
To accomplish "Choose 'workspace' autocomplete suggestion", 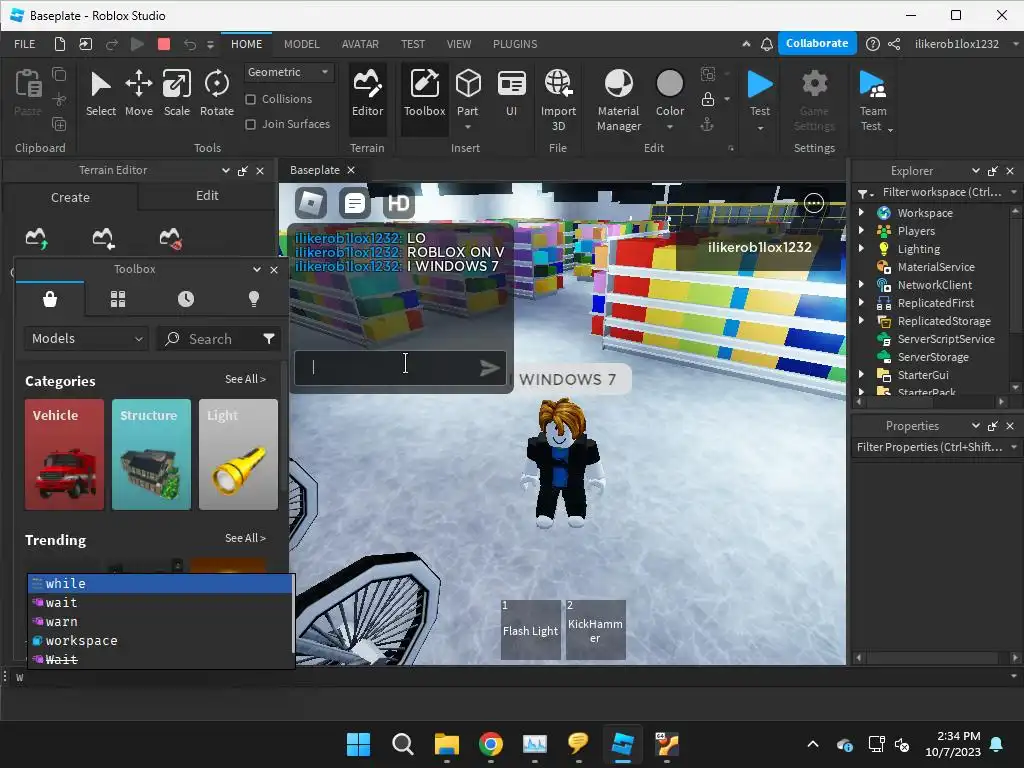I will [161, 641].
